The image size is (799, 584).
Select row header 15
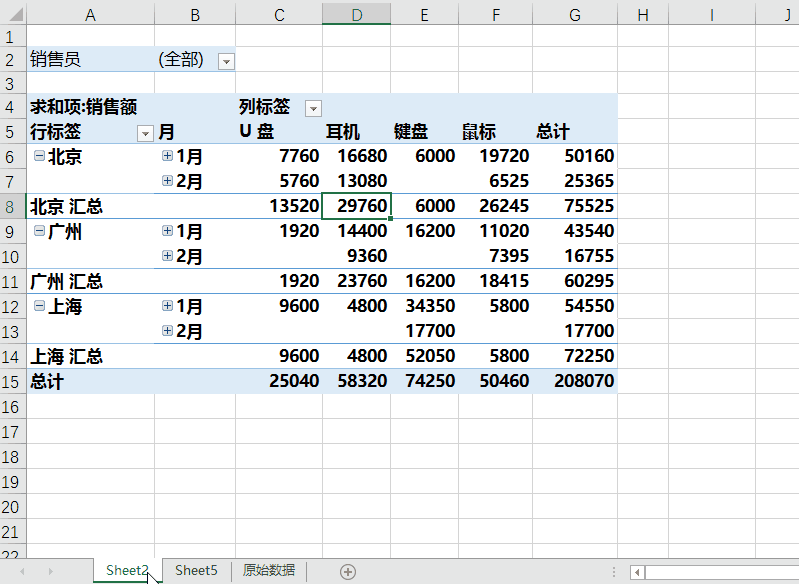click(x=12, y=381)
